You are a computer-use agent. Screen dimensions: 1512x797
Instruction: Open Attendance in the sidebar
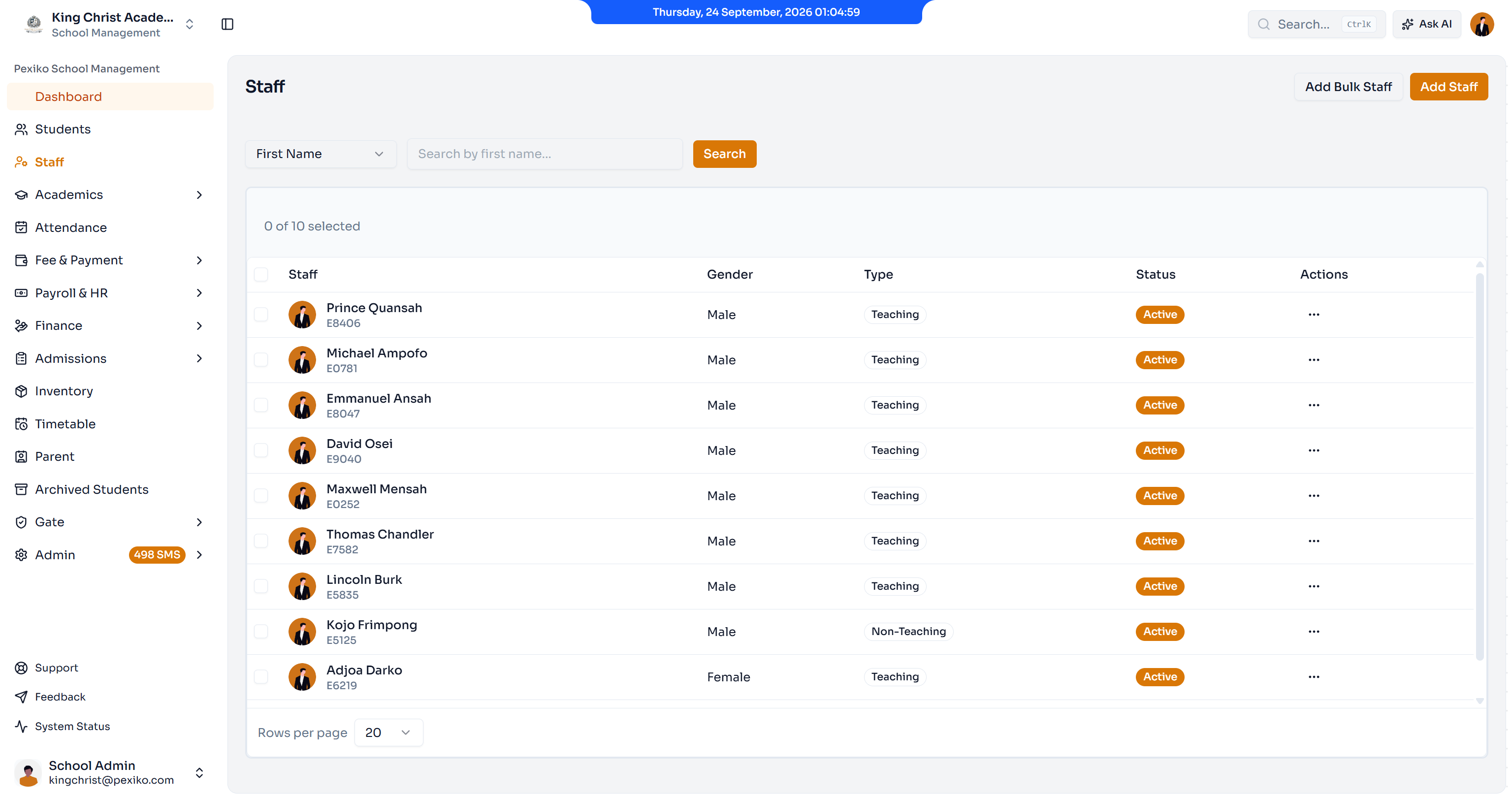click(110, 227)
